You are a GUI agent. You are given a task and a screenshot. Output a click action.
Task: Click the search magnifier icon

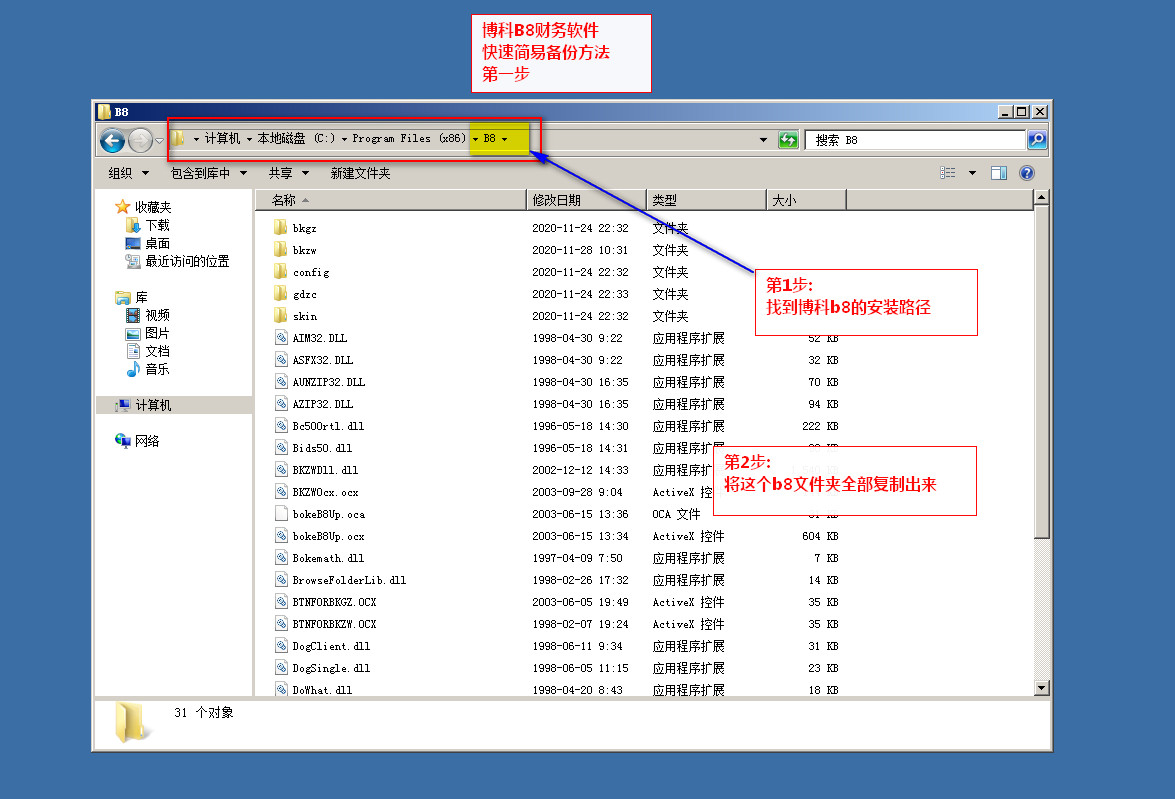(x=1037, y=140)
